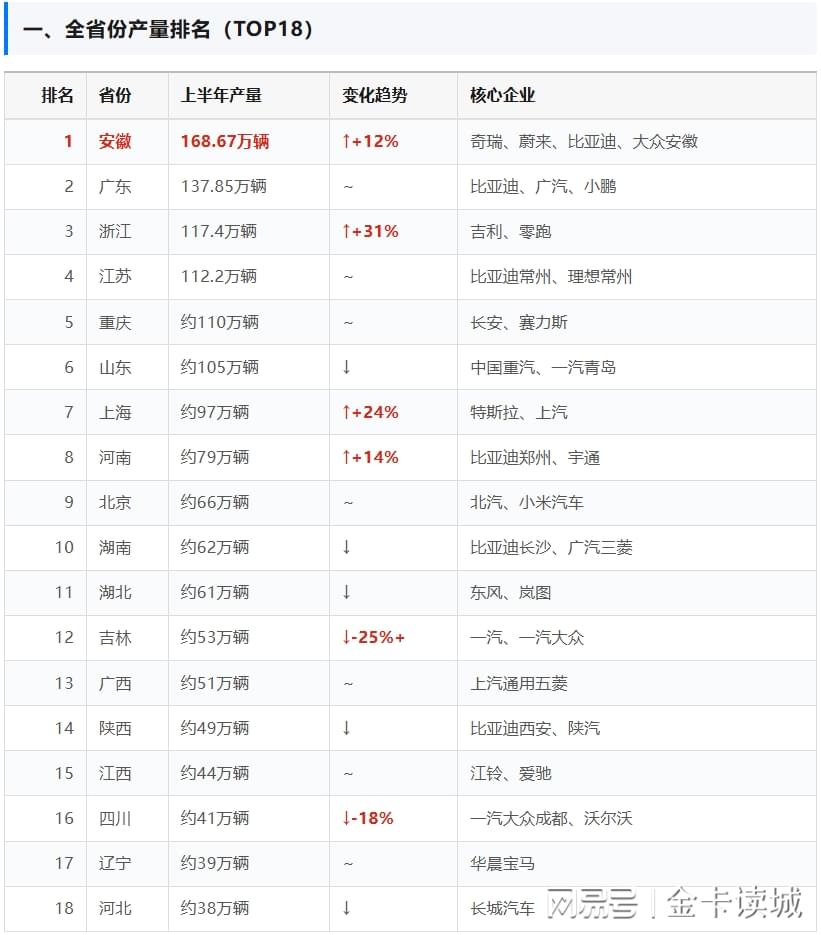Click the 约38万辆 production value
Image resolution: width=821 pixels, height=935 pixels.
(x=215, y=908)
